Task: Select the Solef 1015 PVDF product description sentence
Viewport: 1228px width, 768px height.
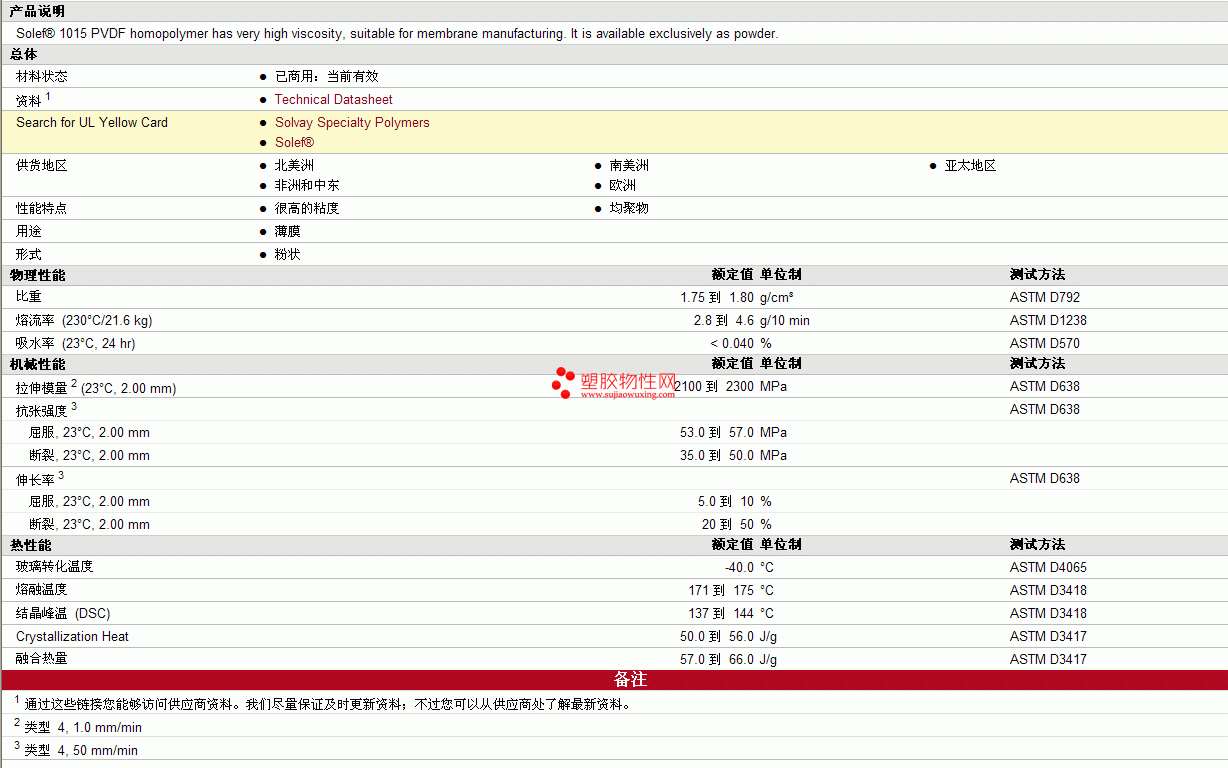Action: 397,34
